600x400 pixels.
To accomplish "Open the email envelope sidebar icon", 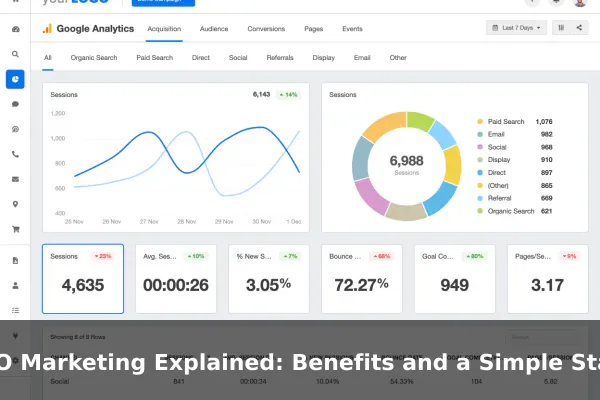I will [15, 179].
